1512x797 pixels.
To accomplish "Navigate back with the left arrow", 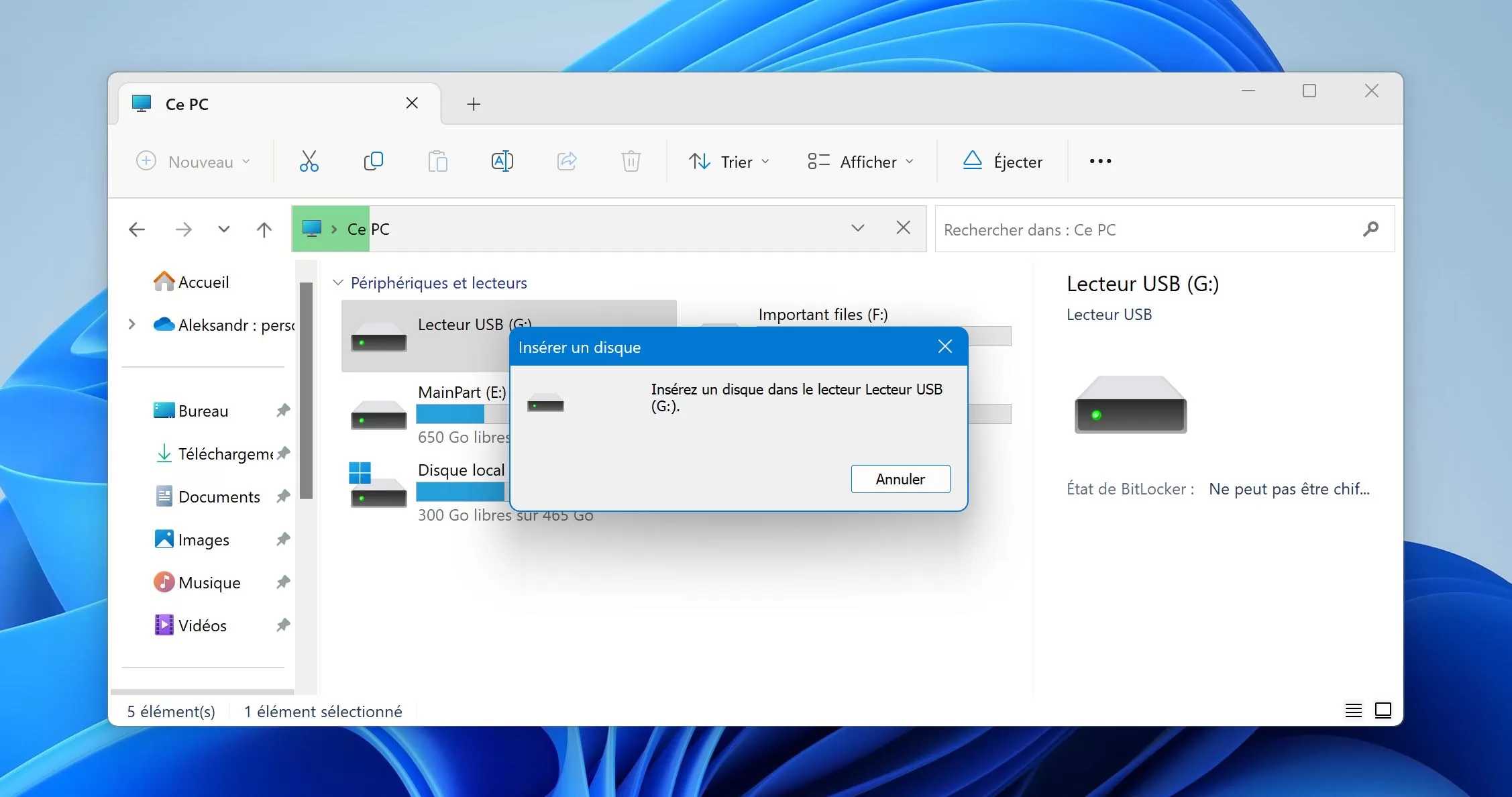I will [137, 230].
